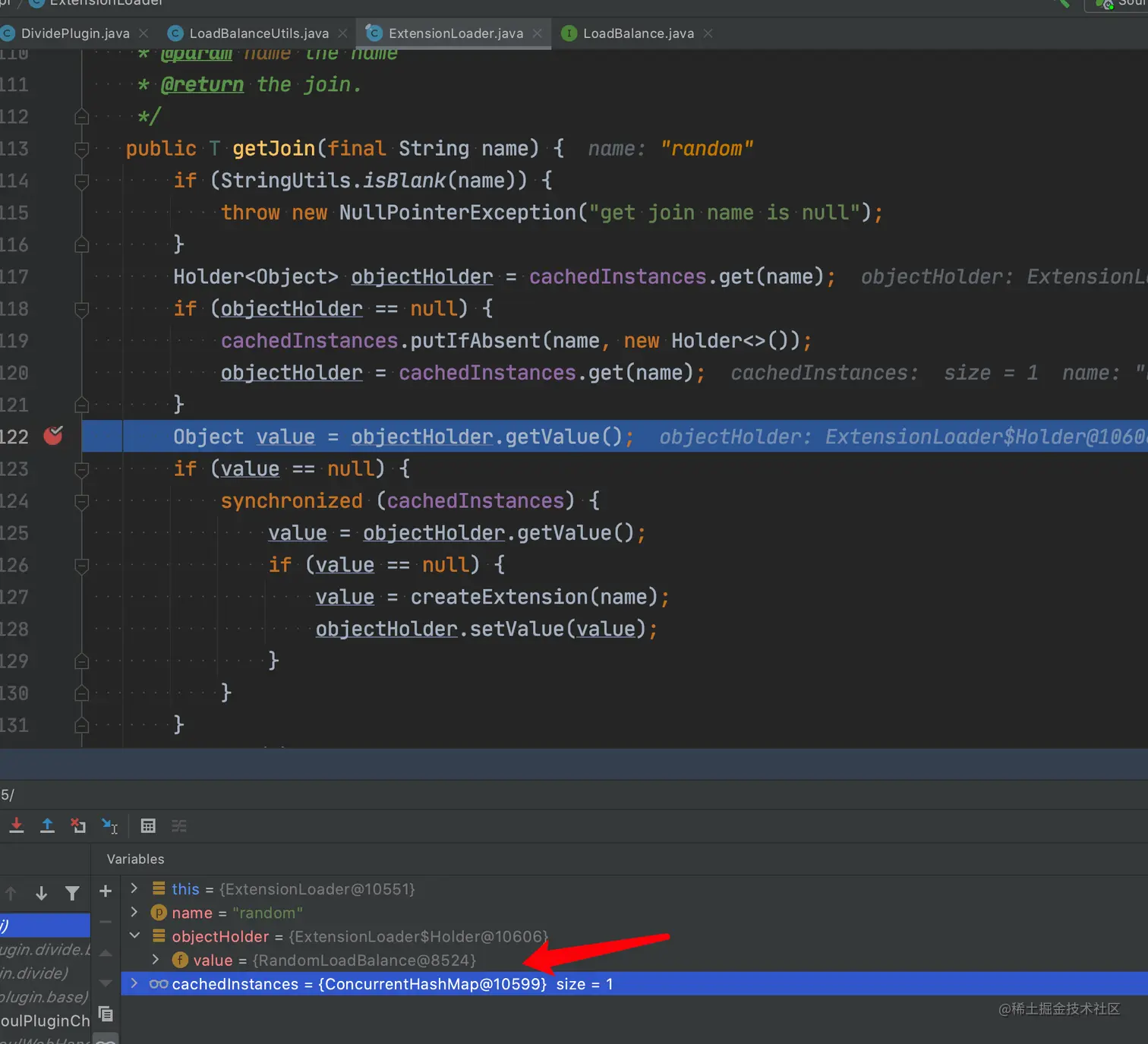This screenshot has width=1148, height=1044.
Task: Click the getJoin method name on line 113
Action: pyautogui.click(x=273, y=148)
